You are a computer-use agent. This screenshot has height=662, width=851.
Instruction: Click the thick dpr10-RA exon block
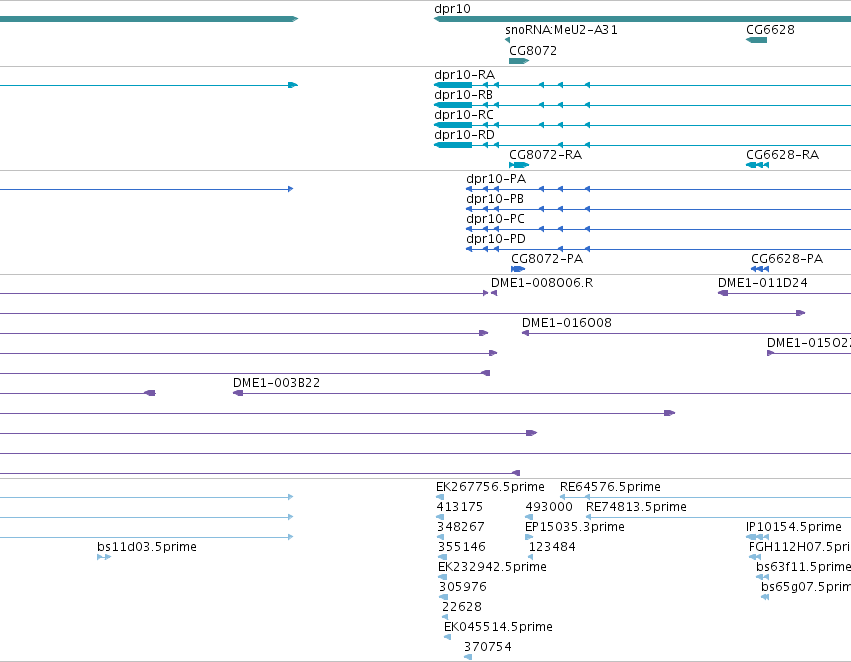coord(453,85)
